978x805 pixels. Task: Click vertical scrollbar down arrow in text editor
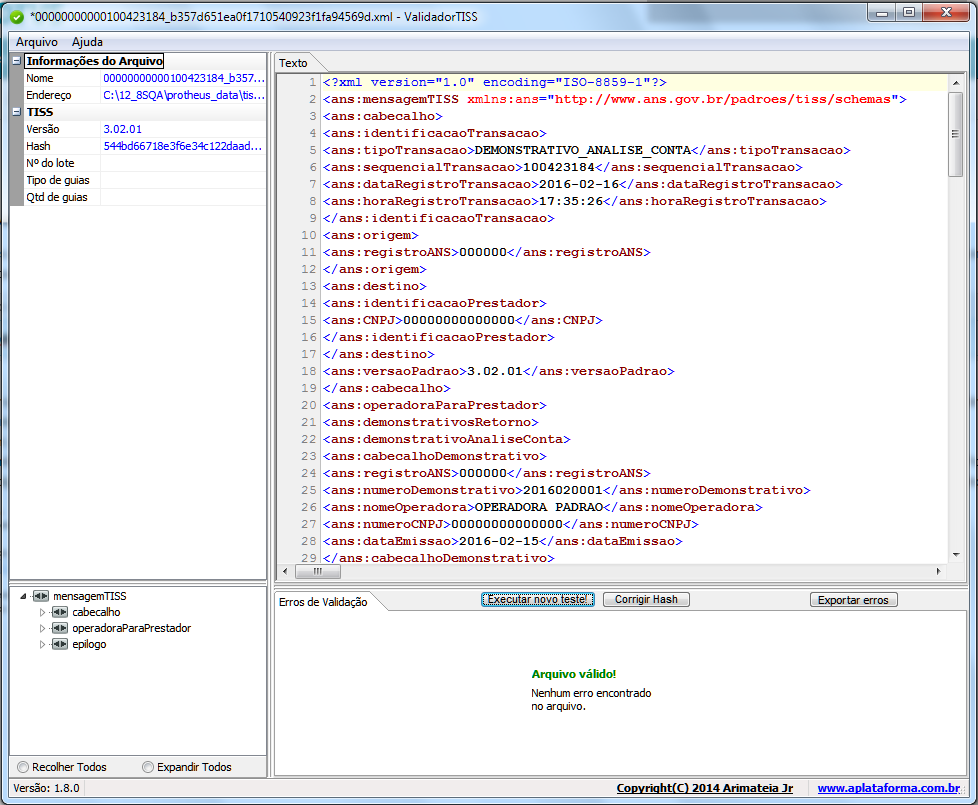tap(956, 555)
